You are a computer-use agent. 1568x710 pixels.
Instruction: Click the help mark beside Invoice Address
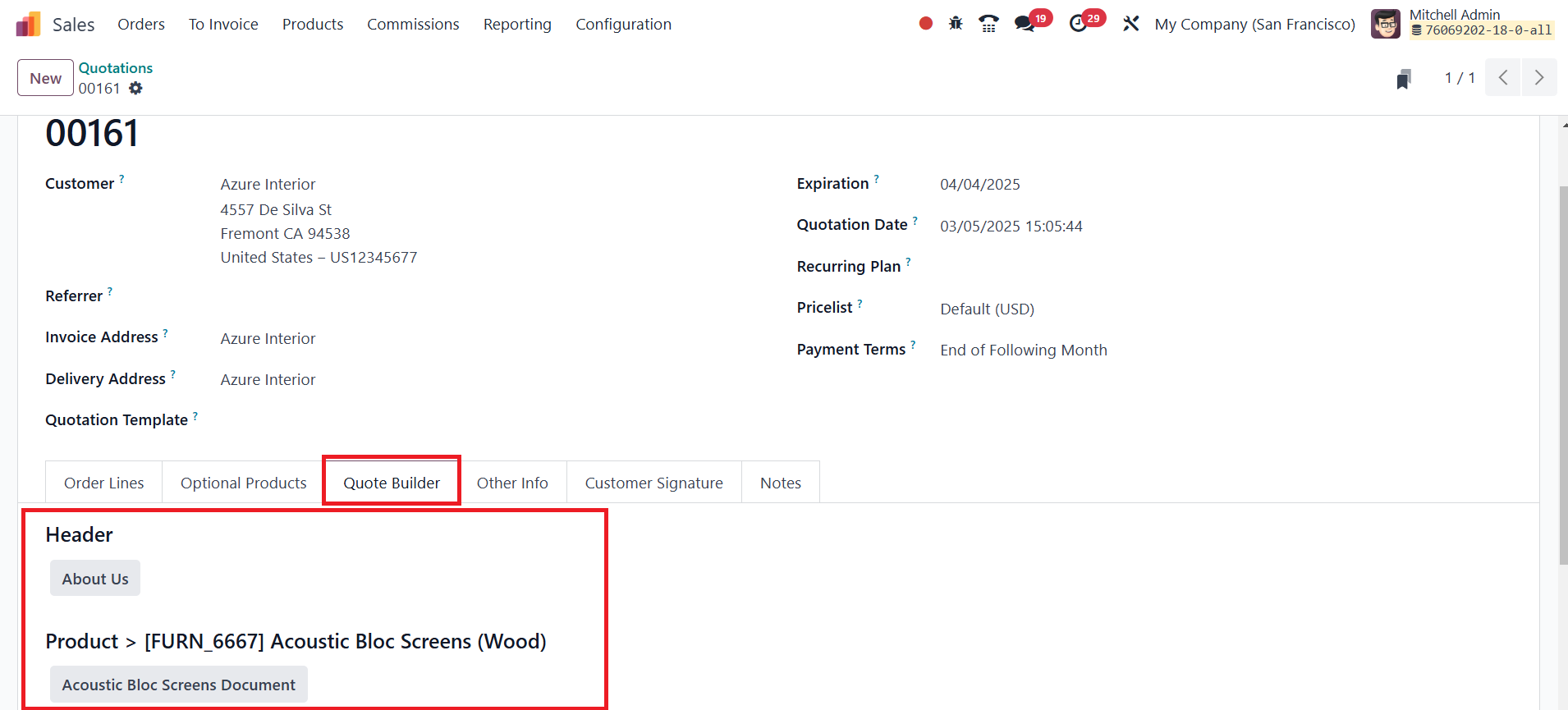[x=165, y=332]
